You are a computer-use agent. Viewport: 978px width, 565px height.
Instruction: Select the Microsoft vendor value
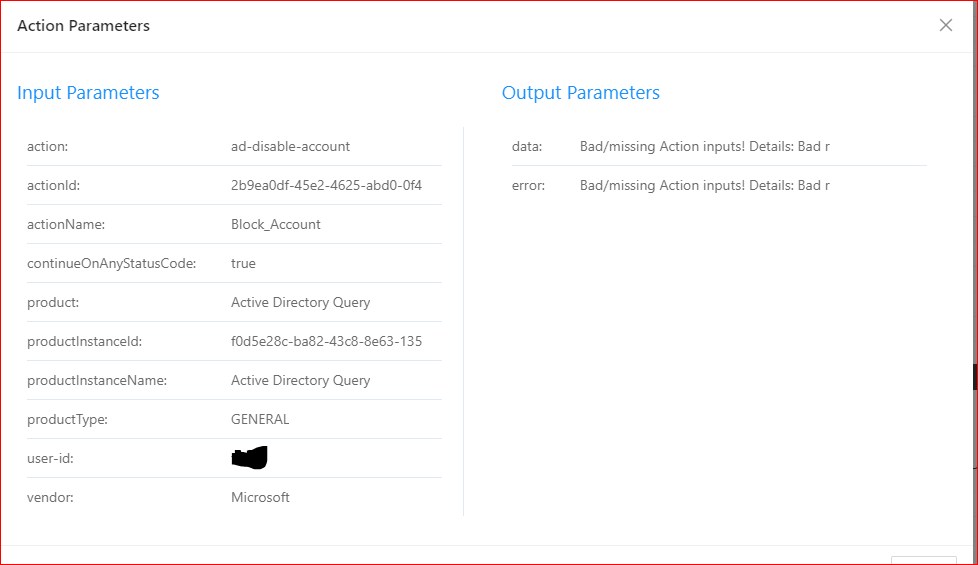(x=260, y=497)
